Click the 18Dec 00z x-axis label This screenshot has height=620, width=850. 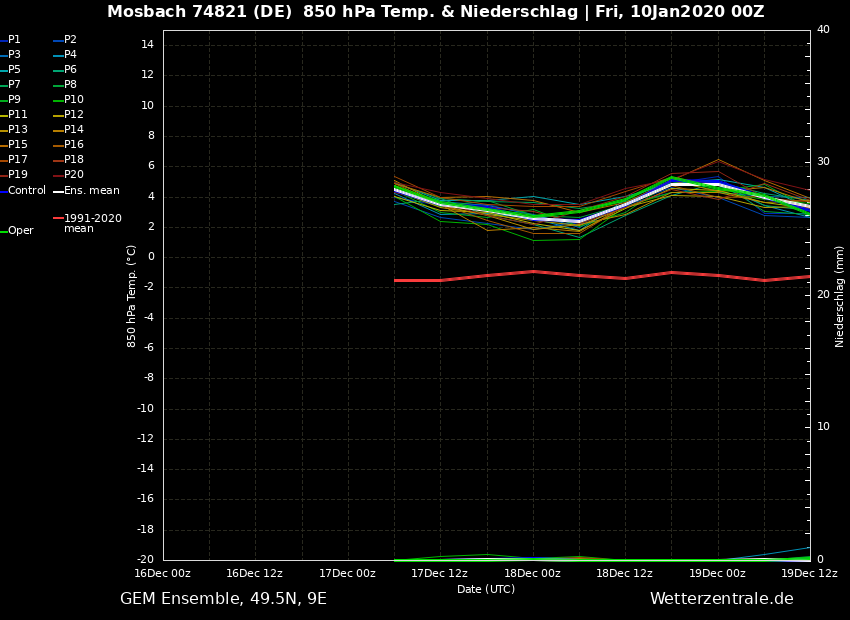(x=532, y=573)
